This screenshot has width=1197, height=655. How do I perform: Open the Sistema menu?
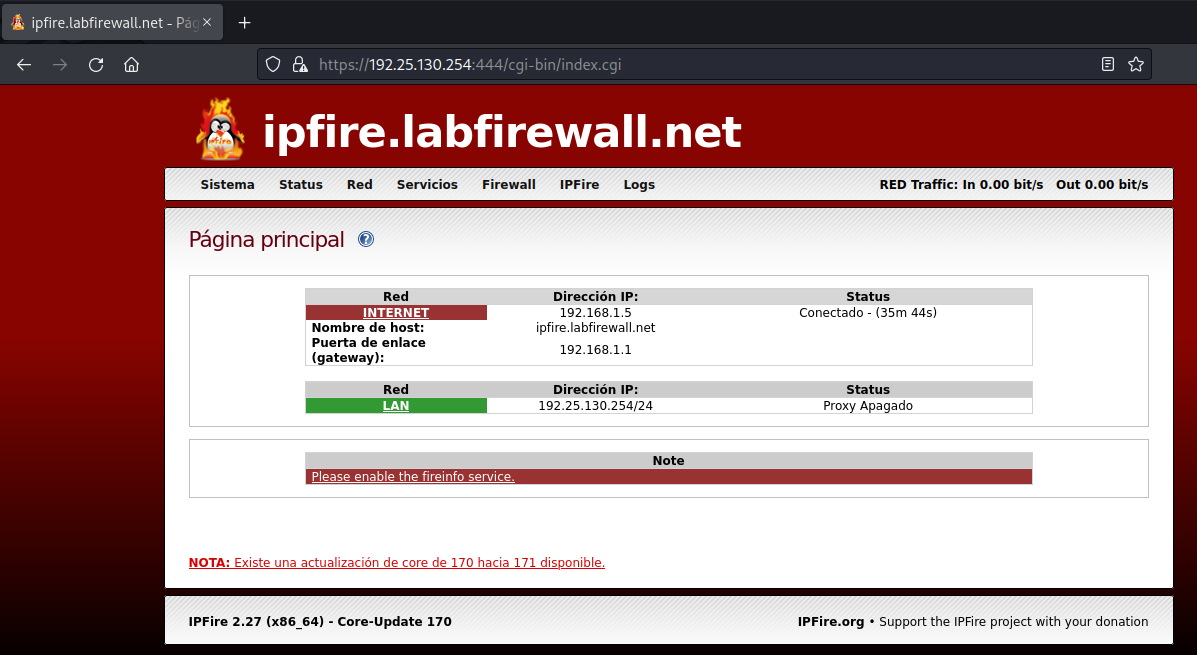[x=227, y=185]
